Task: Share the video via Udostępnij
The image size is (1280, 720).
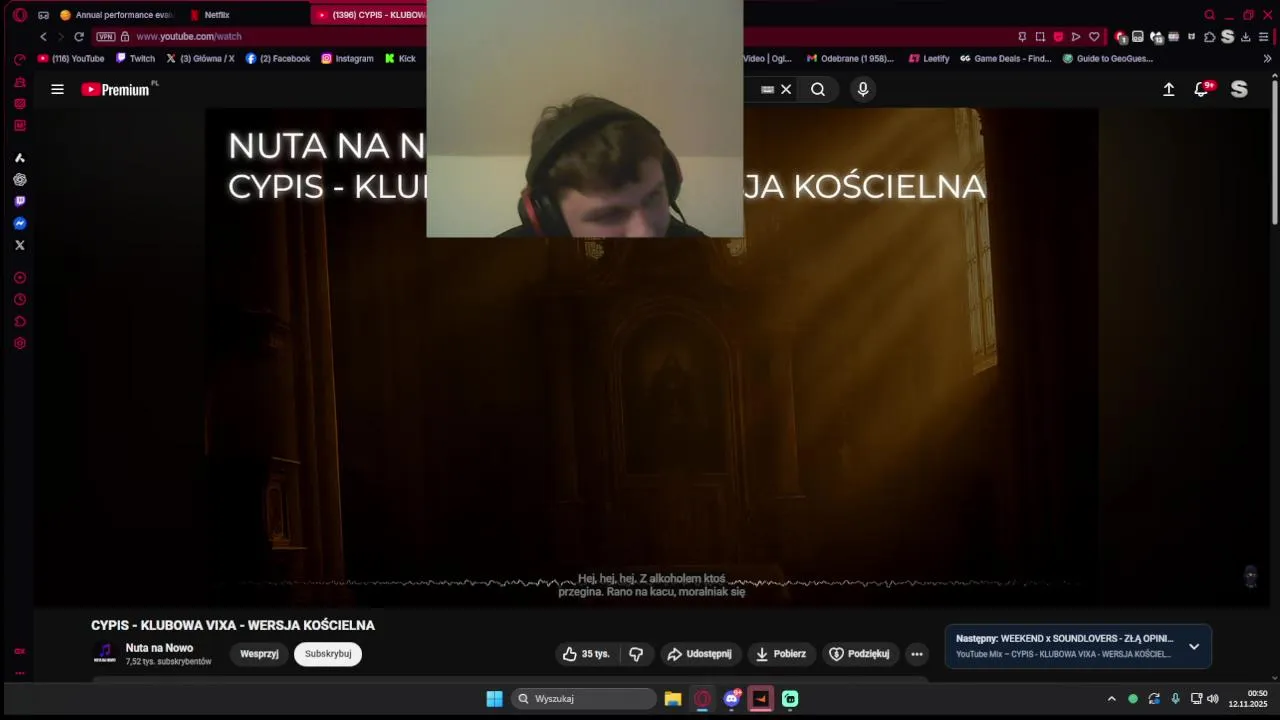Action: pyautogui.click(x=699, y=654)
